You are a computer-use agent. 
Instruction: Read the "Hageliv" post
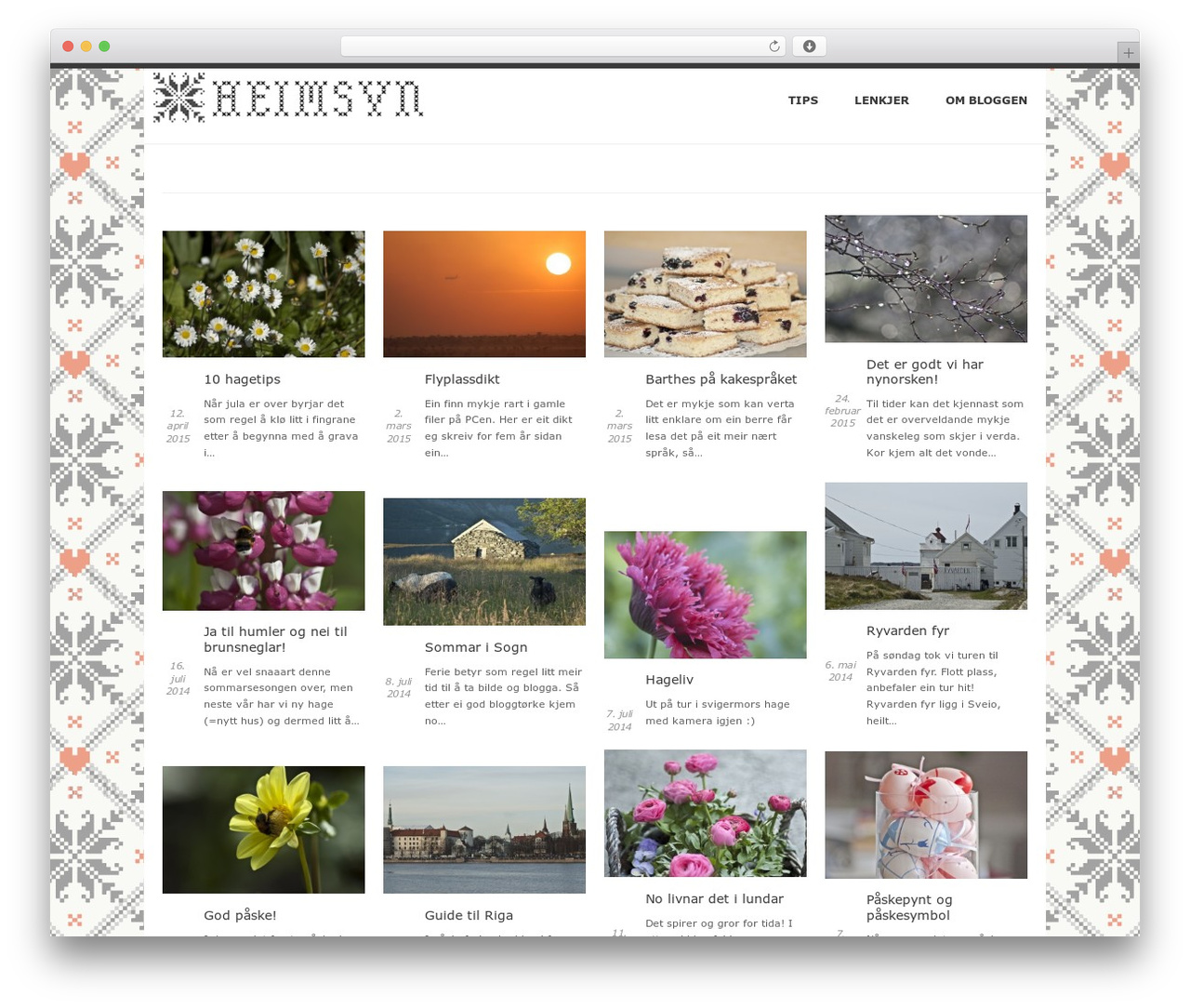click(669, 680)
